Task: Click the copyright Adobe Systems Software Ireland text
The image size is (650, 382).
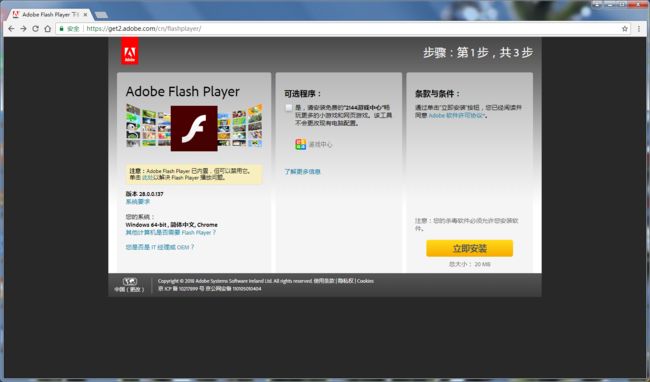Action: [x=235, y=281]
